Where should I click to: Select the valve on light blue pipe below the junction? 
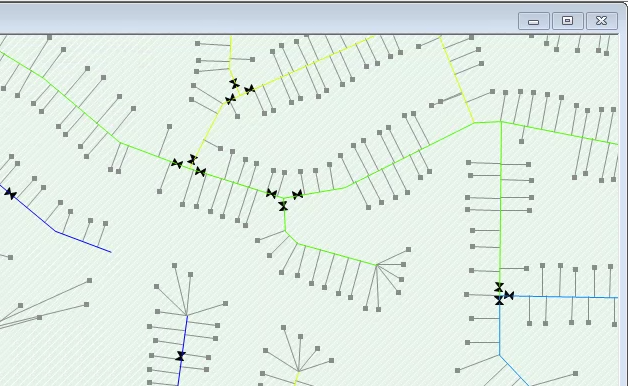pos(499,301)
